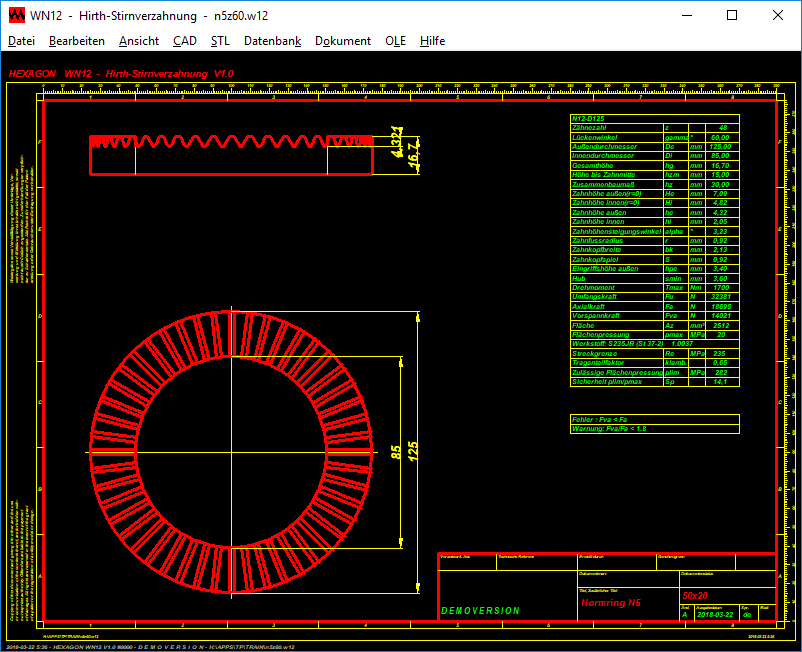Click the 'Normring N5' title block text
This screenshot has width=802, height=652.
tap(610, 603)
